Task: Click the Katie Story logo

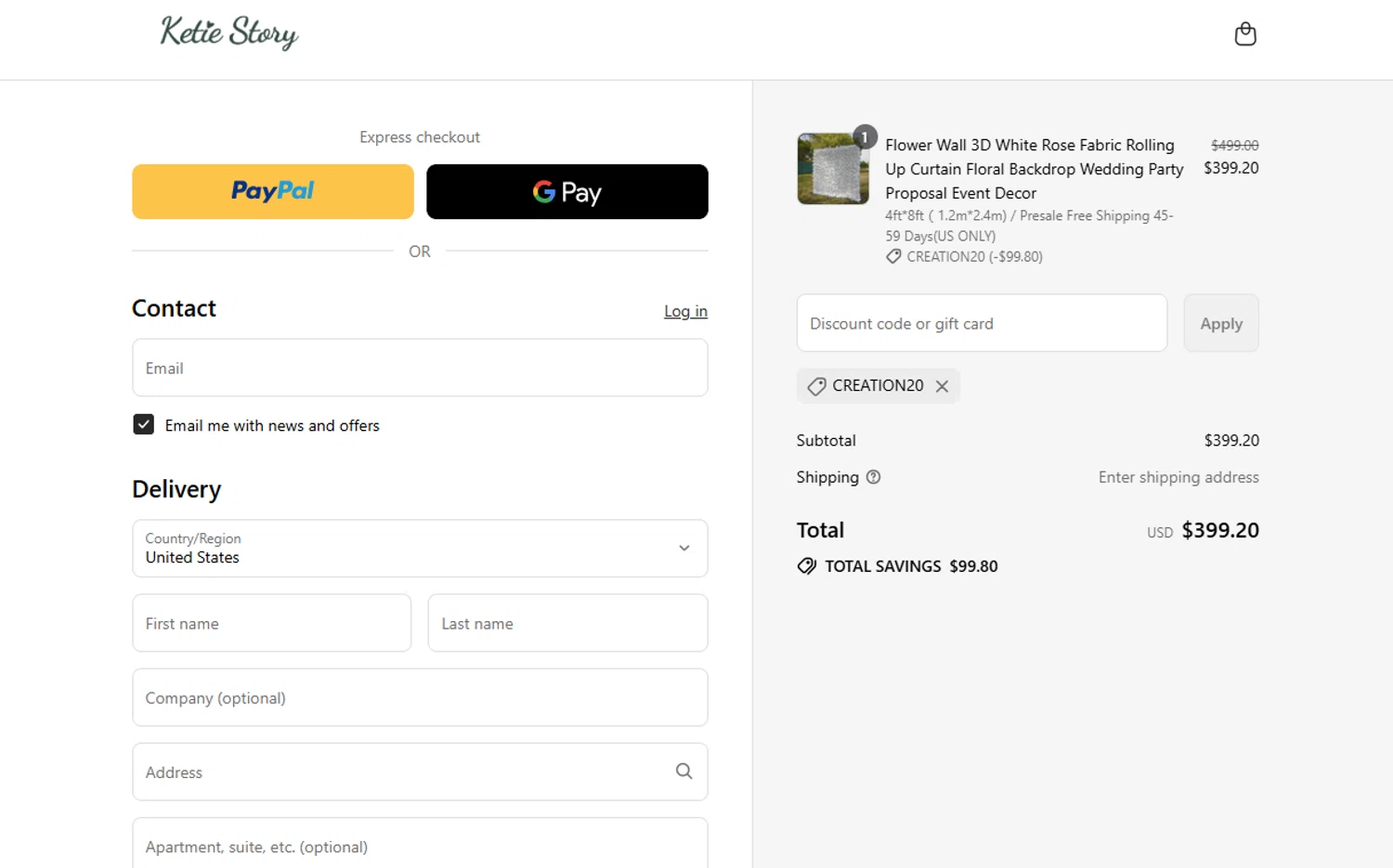Action: (228, 32)
